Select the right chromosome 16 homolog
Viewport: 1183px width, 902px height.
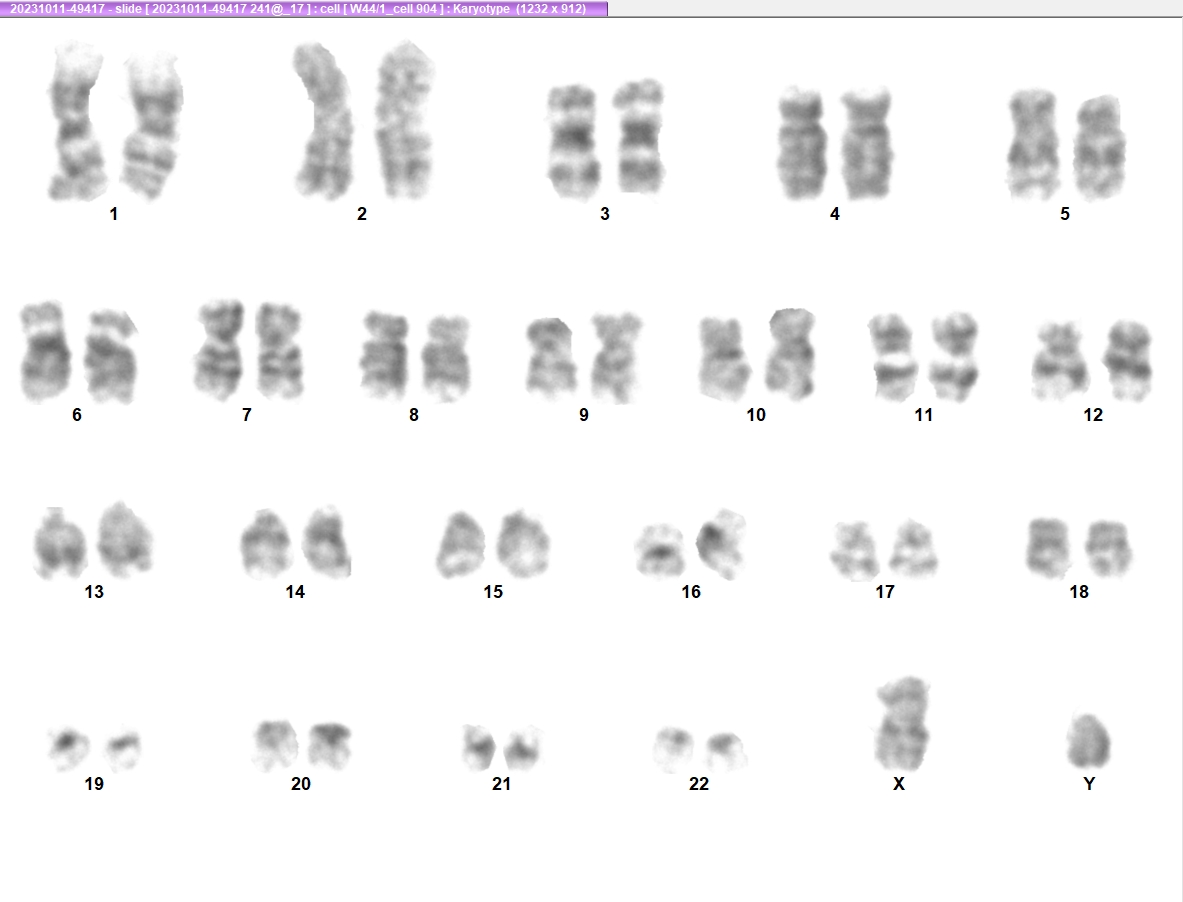721,545
